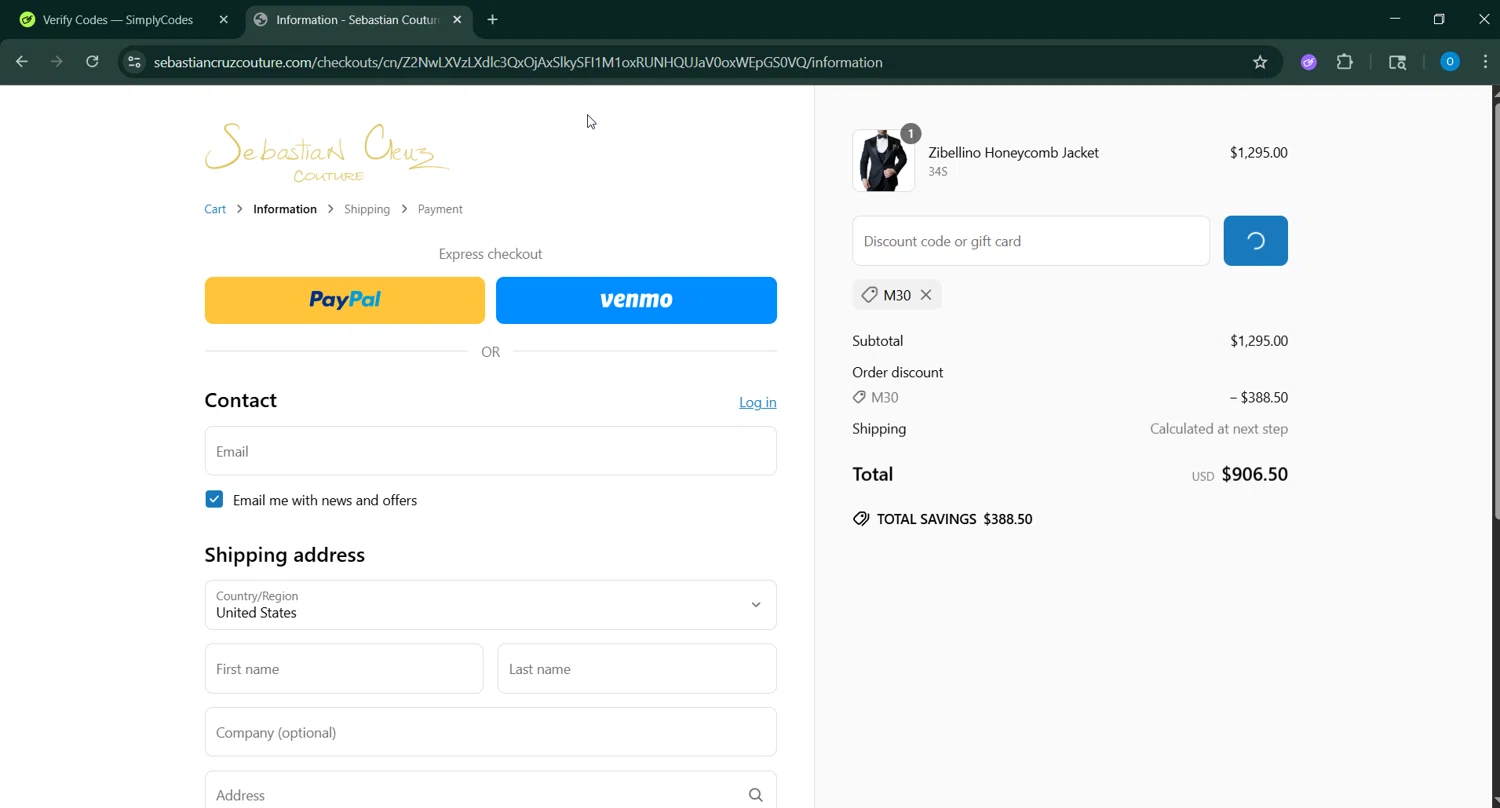Viewport: 1500px width, 808px height.
Task: Click the Shipping breadcrumb step
Action: pos(367,209)
